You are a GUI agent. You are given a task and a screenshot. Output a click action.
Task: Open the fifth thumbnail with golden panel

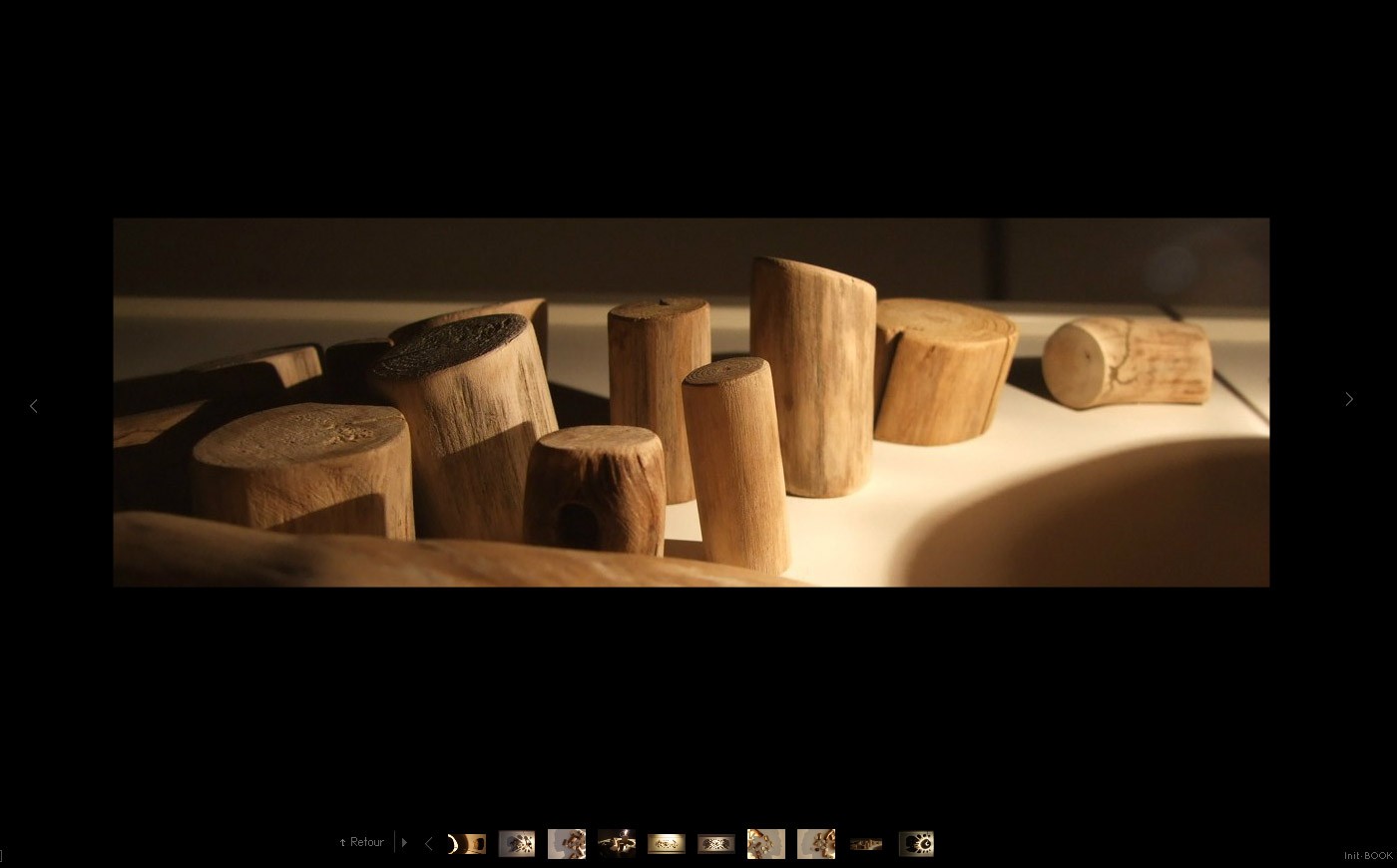[667, 844]
